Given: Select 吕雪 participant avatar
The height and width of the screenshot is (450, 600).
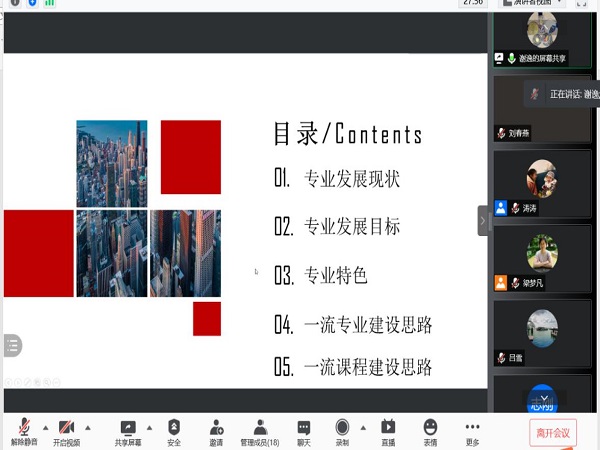Looking at the screenshot, I should tap(542, 328).
